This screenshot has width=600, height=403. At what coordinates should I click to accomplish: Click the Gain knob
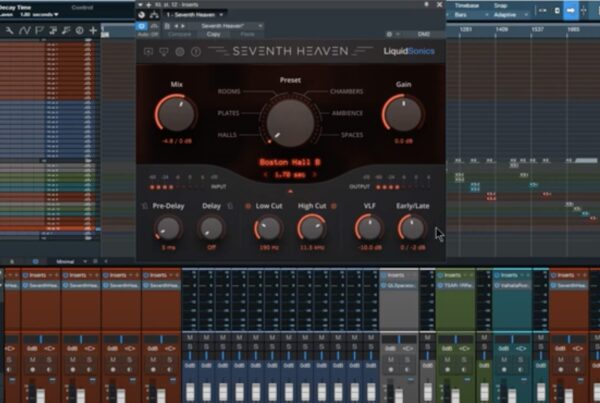[x=403, y=113]
